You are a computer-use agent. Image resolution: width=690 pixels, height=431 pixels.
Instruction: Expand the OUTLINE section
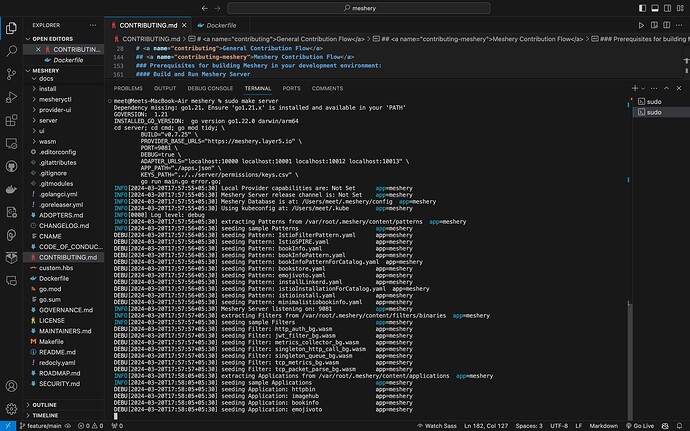[64, 405]
